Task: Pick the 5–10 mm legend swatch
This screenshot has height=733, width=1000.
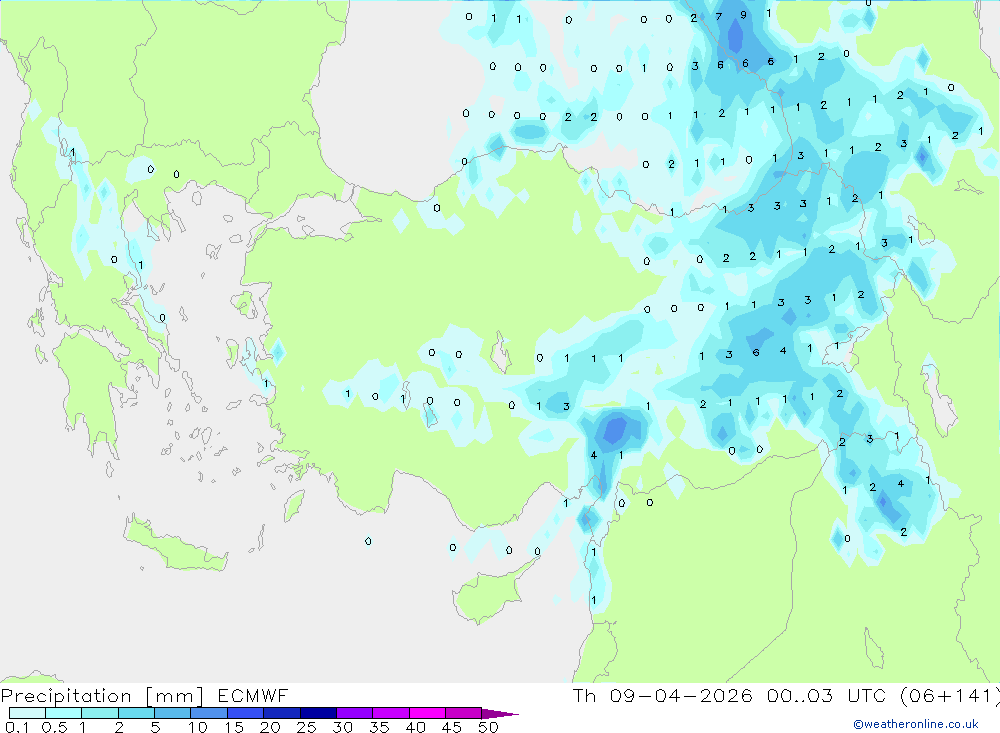Action: click(x=172, y=713)
